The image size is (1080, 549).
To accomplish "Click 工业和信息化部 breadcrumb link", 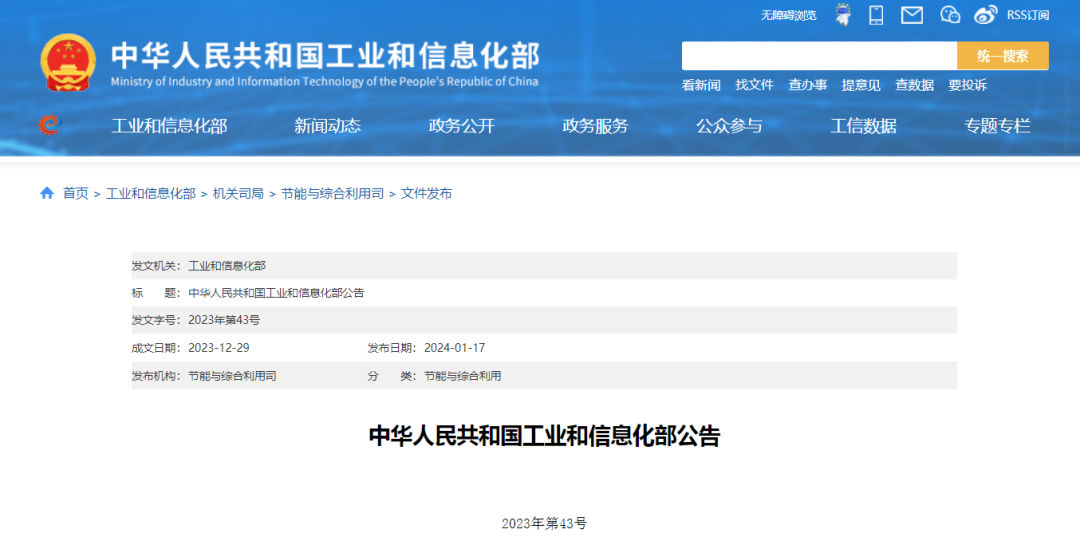I will pos(151,194).
